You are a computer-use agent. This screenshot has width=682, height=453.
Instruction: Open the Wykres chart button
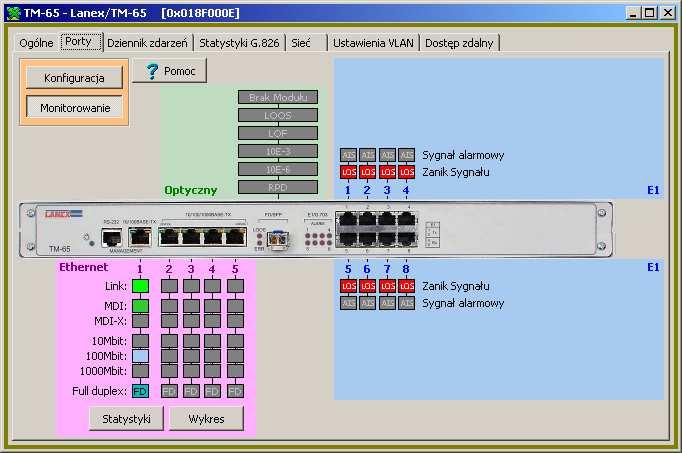pos(206,419)
